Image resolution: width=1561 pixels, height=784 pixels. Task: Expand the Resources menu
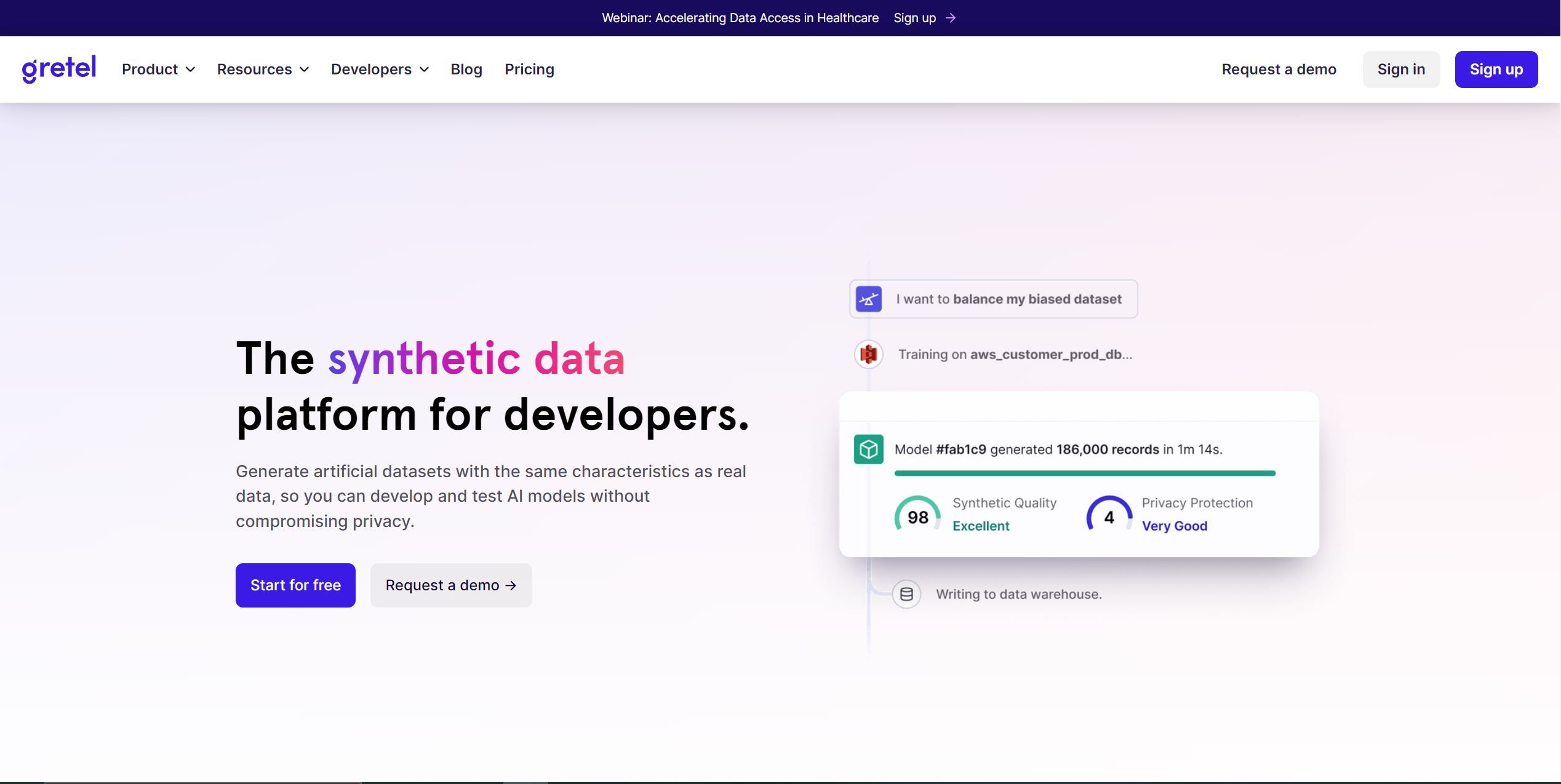[263, 69]
